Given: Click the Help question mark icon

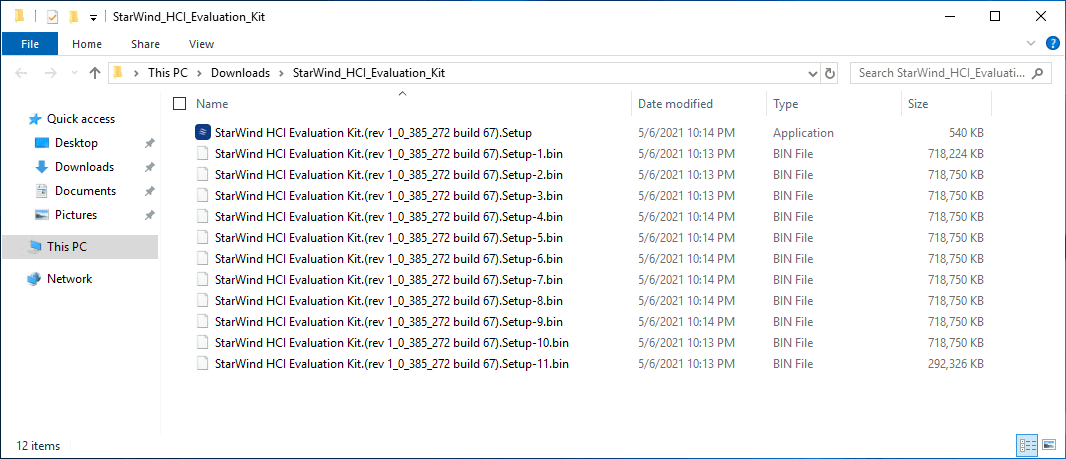Looking at the screenshot, I should (x=1053, y=44).
